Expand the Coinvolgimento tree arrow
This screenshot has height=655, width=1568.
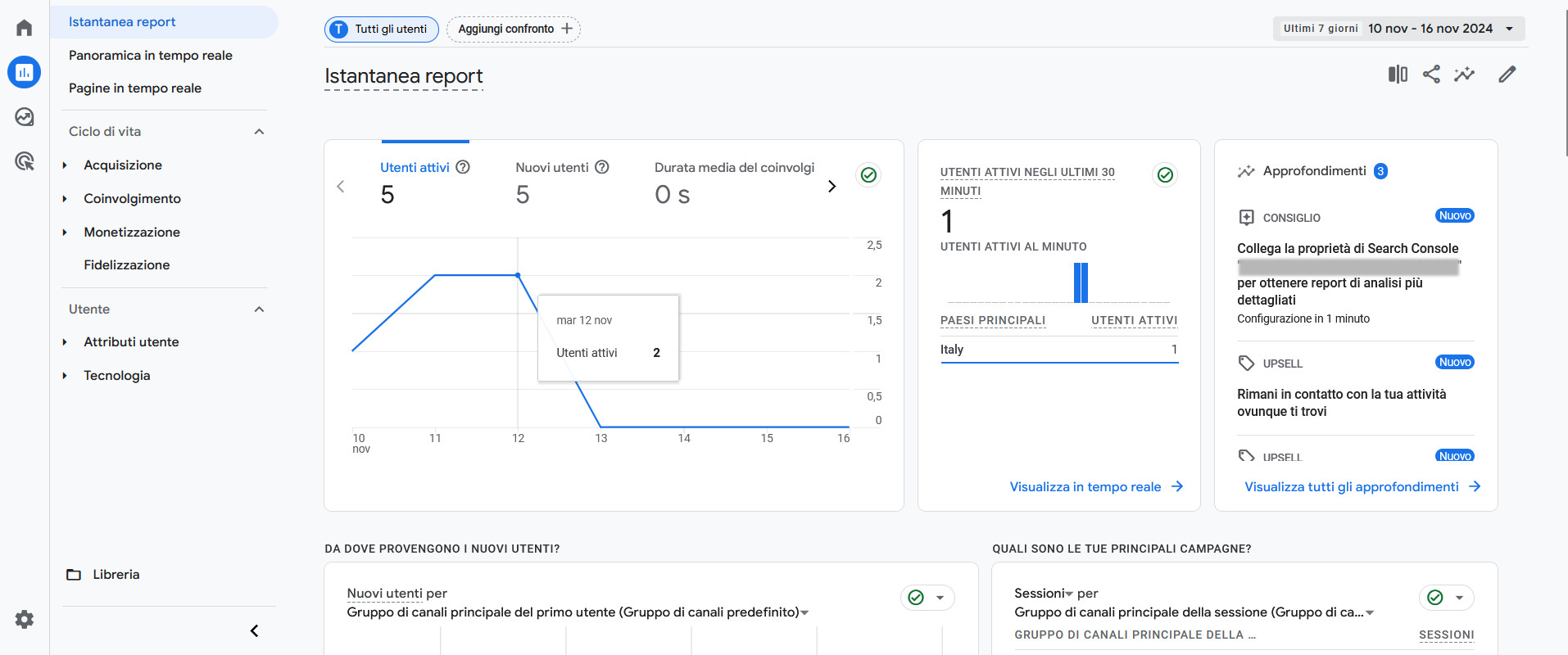click(x=65, y=199)
